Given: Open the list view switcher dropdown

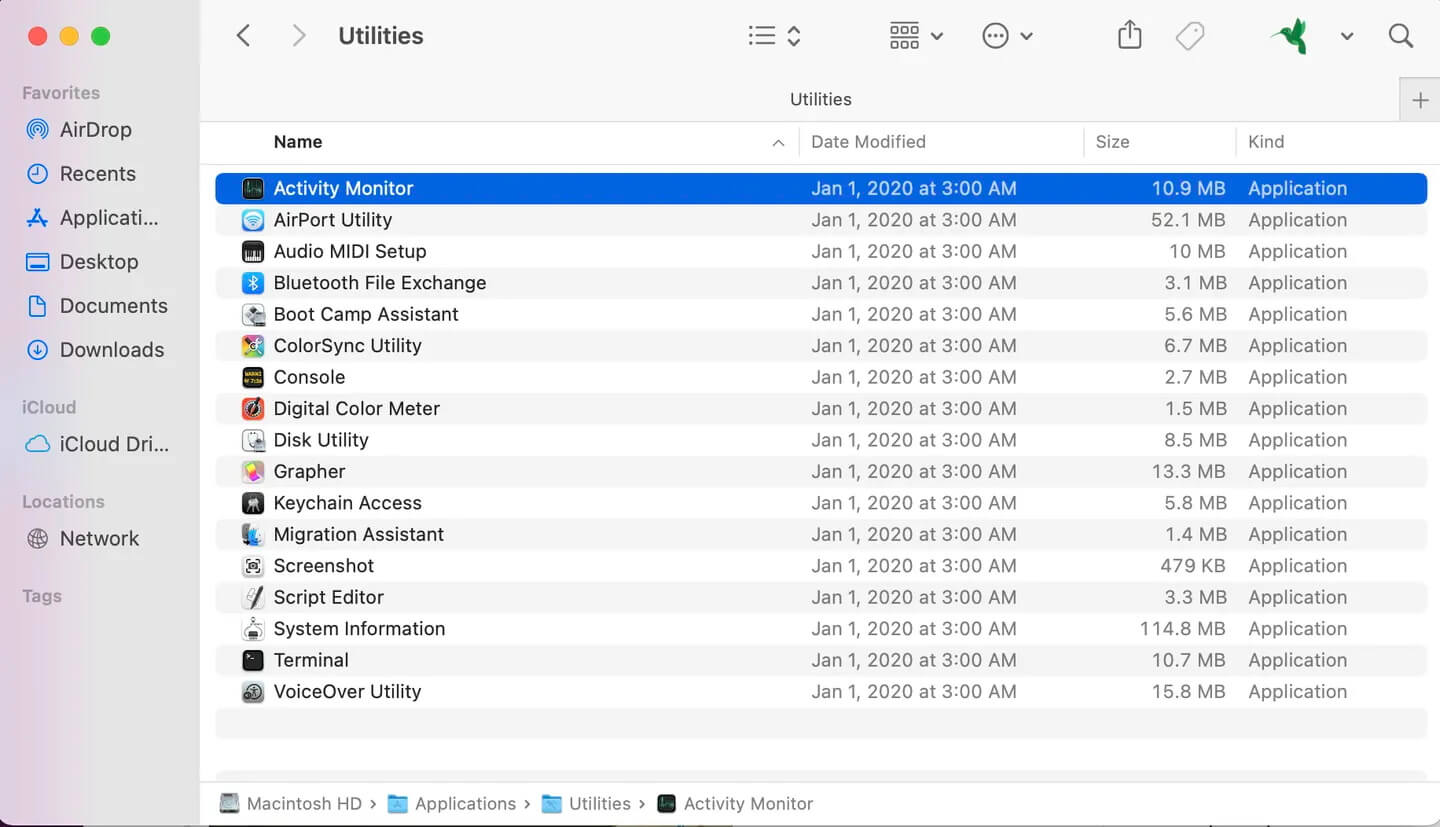Looking at the screenshot, I should point(775,36).
